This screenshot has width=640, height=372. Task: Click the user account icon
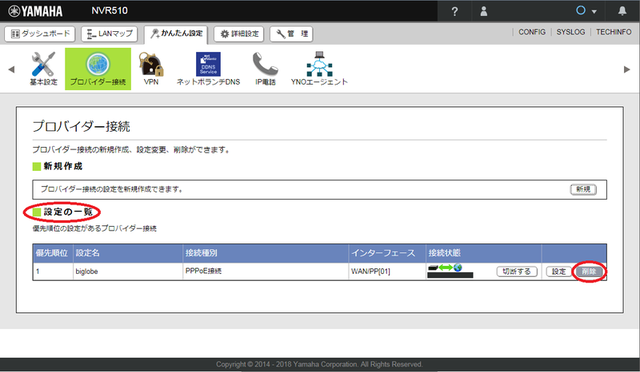click(x=484, y=11)
